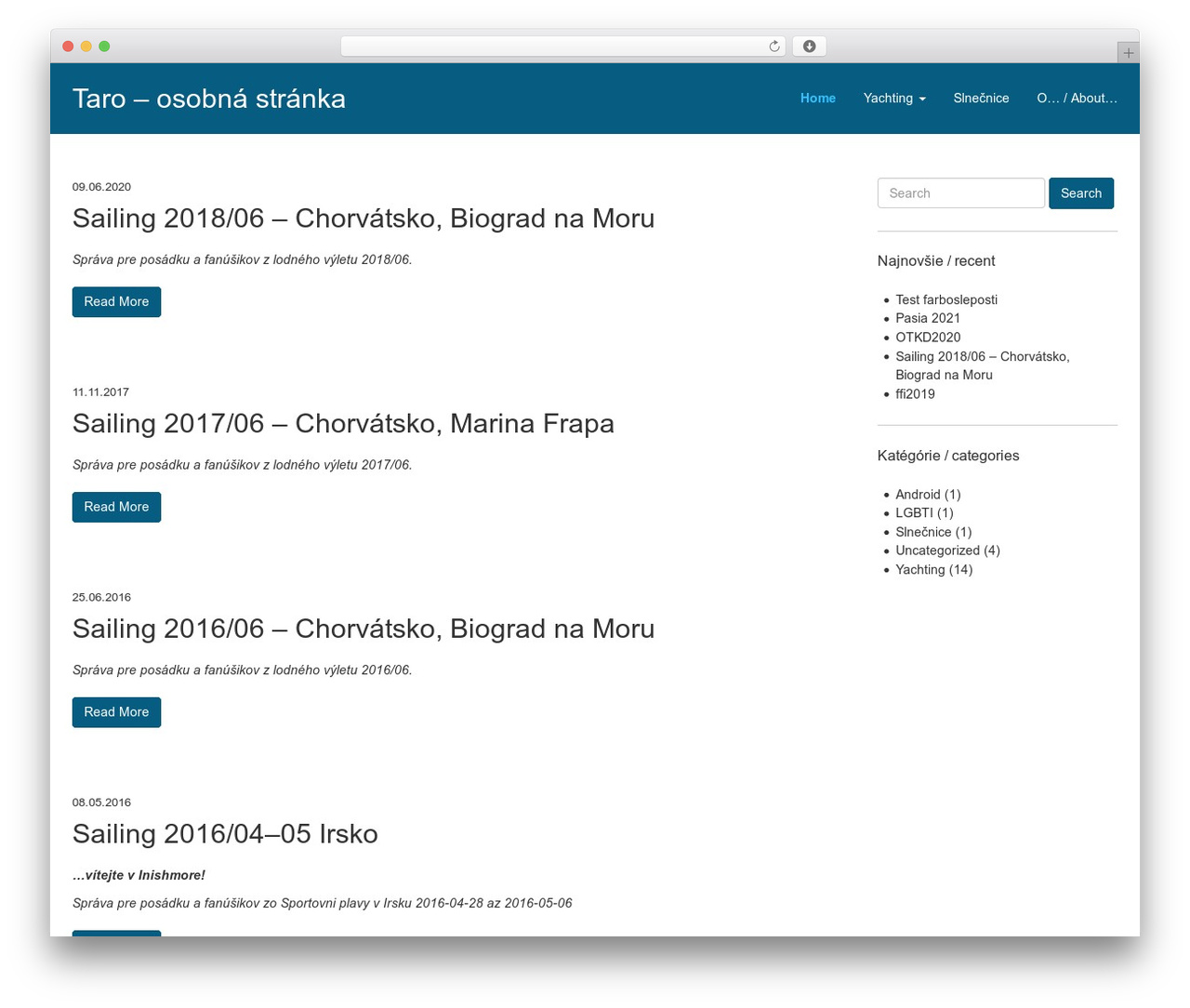
Task: Browse the Uncategorized category
Action: coord(937,550)
